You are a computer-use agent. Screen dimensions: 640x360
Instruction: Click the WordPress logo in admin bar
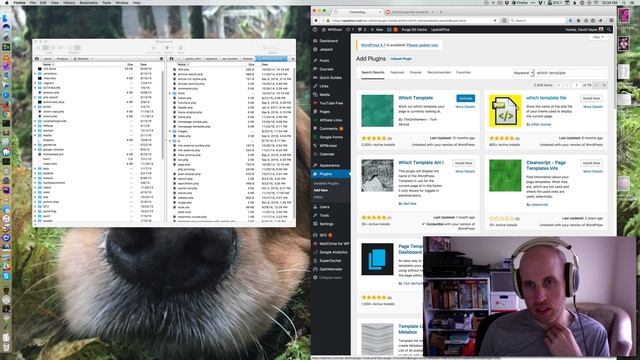click(315, 30)
